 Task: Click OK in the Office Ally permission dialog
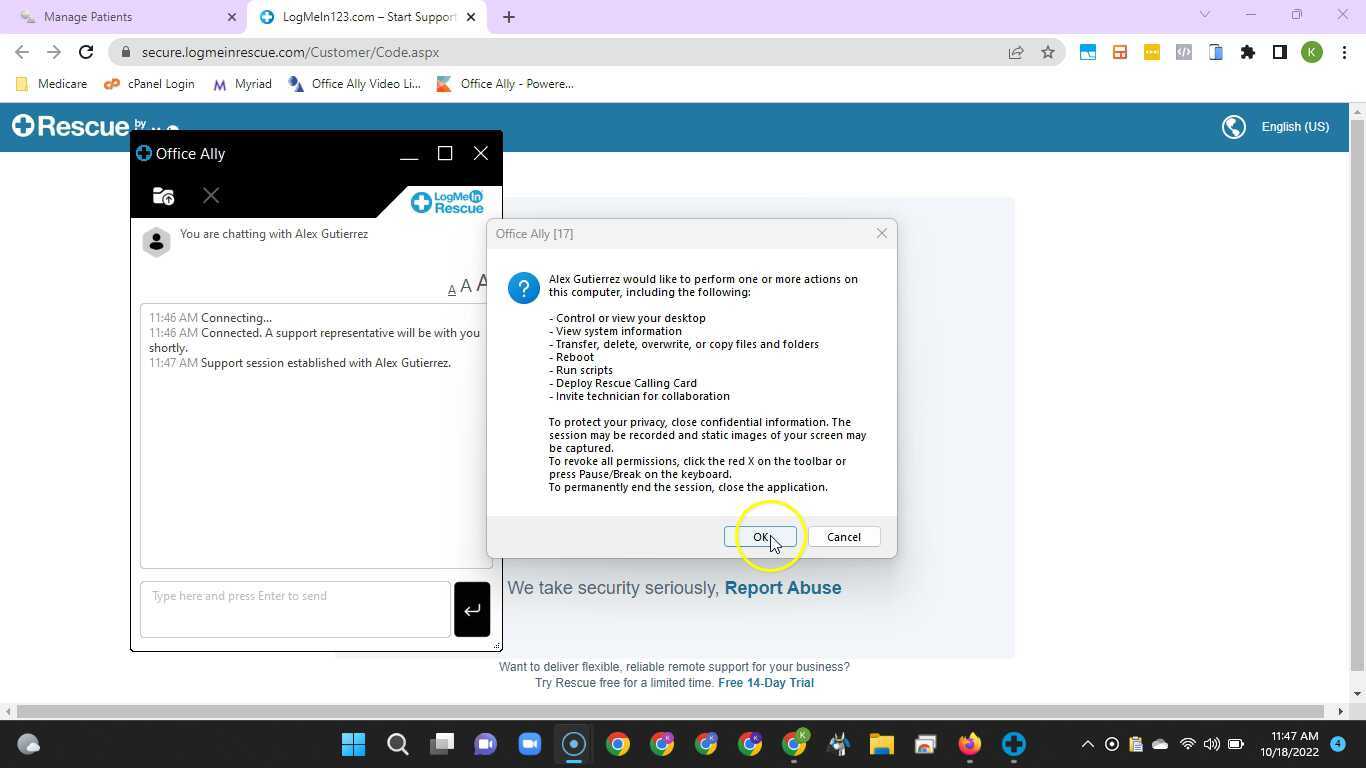click(760, 537)
